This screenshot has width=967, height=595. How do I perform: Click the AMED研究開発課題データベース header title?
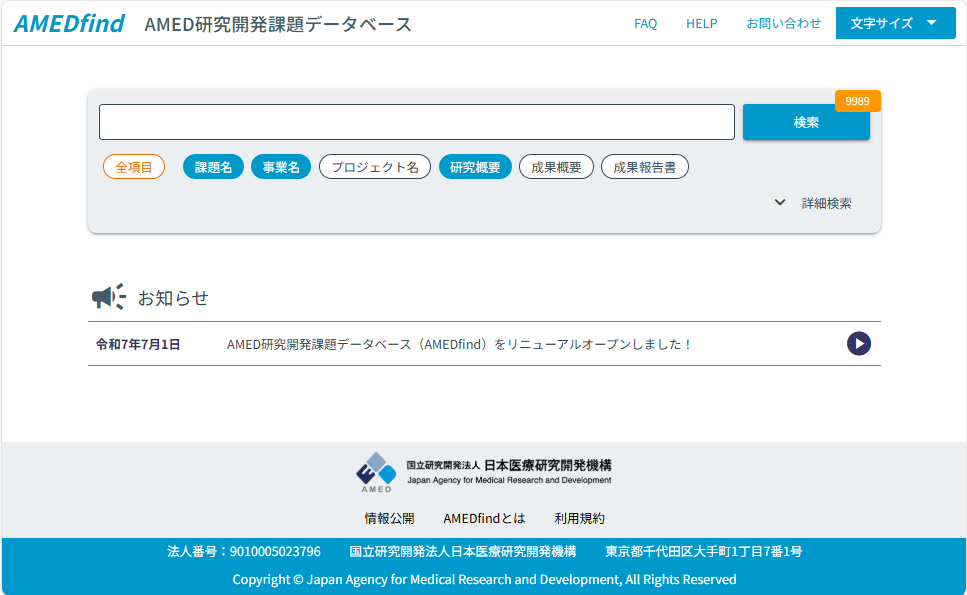coord(278,24)
